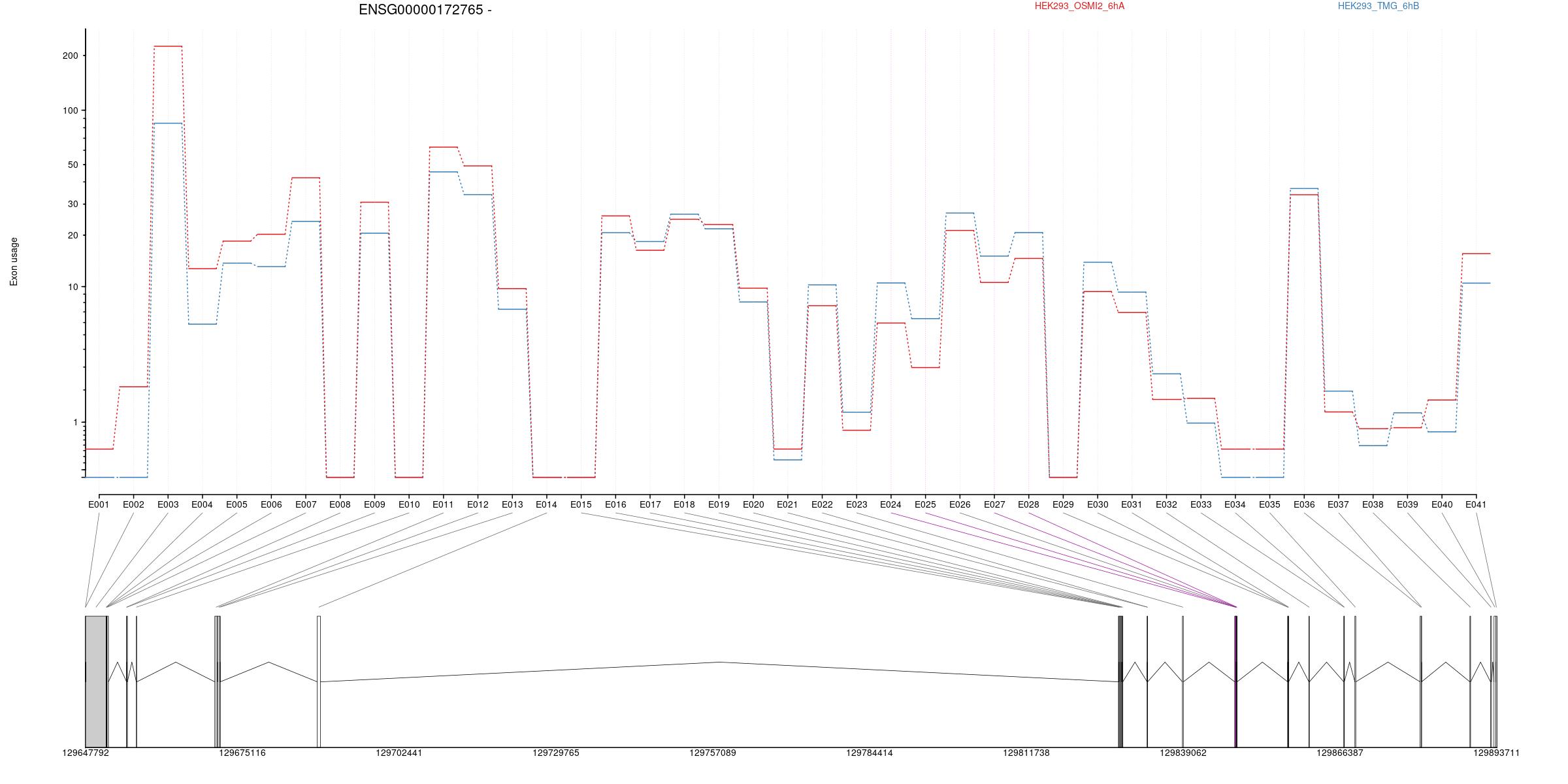
Task: Select exon label E009
Action: point(374,504)
